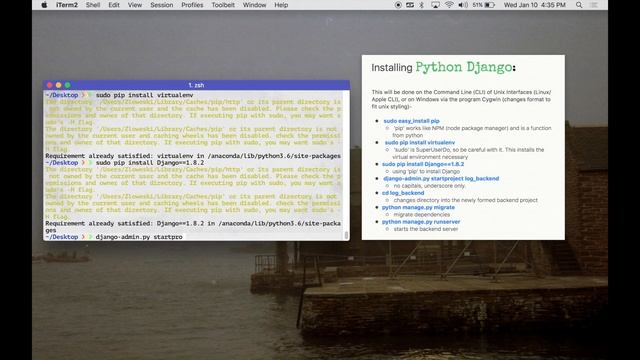Open the AirPlay display menu icon
Image resolution: width=640 pixels, height=360 pixels.
(x=436, y=5)
